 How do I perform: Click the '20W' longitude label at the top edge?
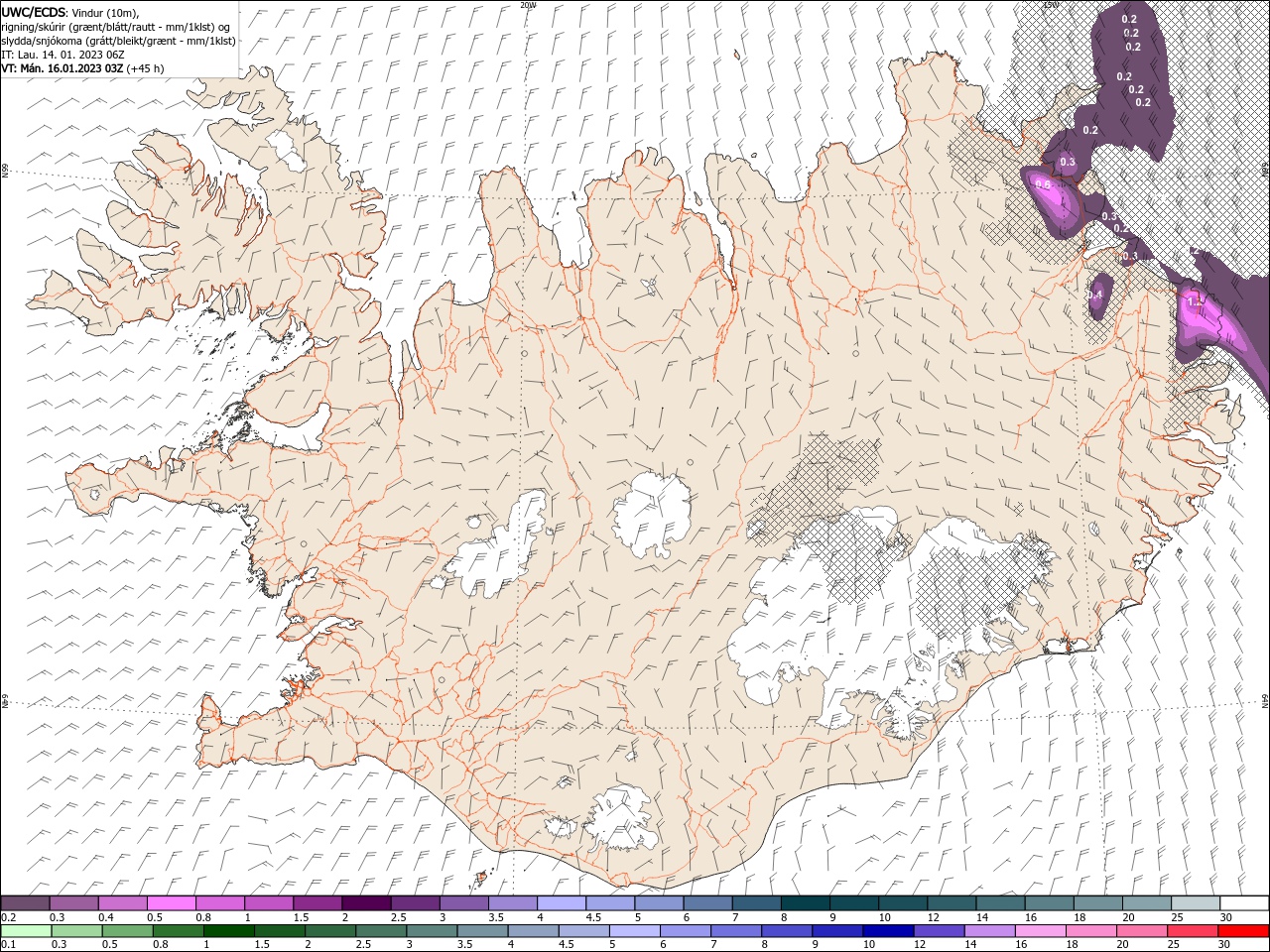[528, 5]
